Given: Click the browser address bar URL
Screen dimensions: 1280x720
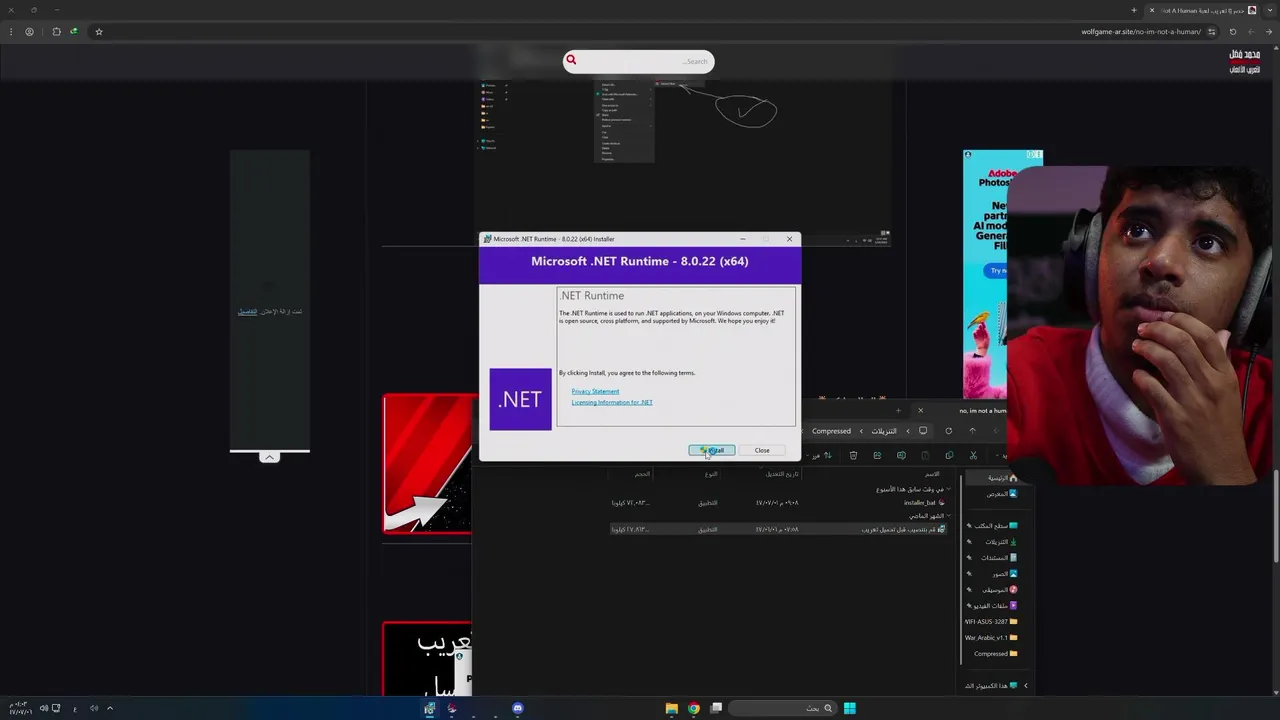Looking at the screenshot, I should (1141, 31).
